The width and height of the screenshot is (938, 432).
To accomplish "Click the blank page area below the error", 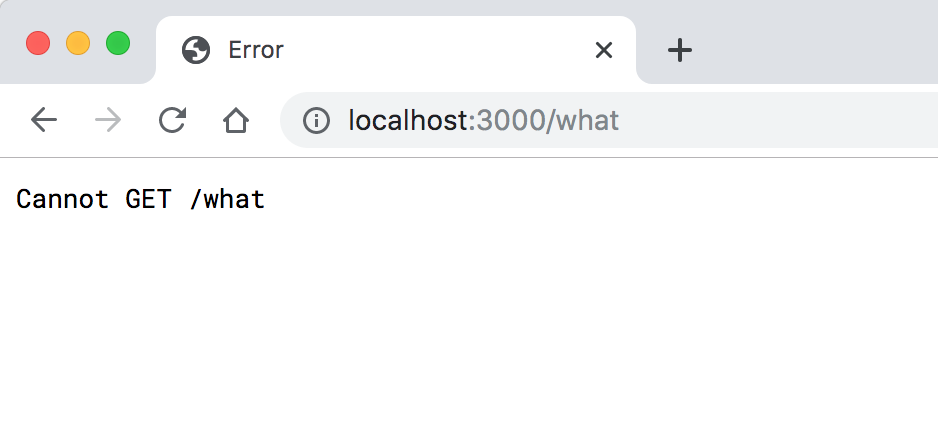I will [x=469, y=330].
